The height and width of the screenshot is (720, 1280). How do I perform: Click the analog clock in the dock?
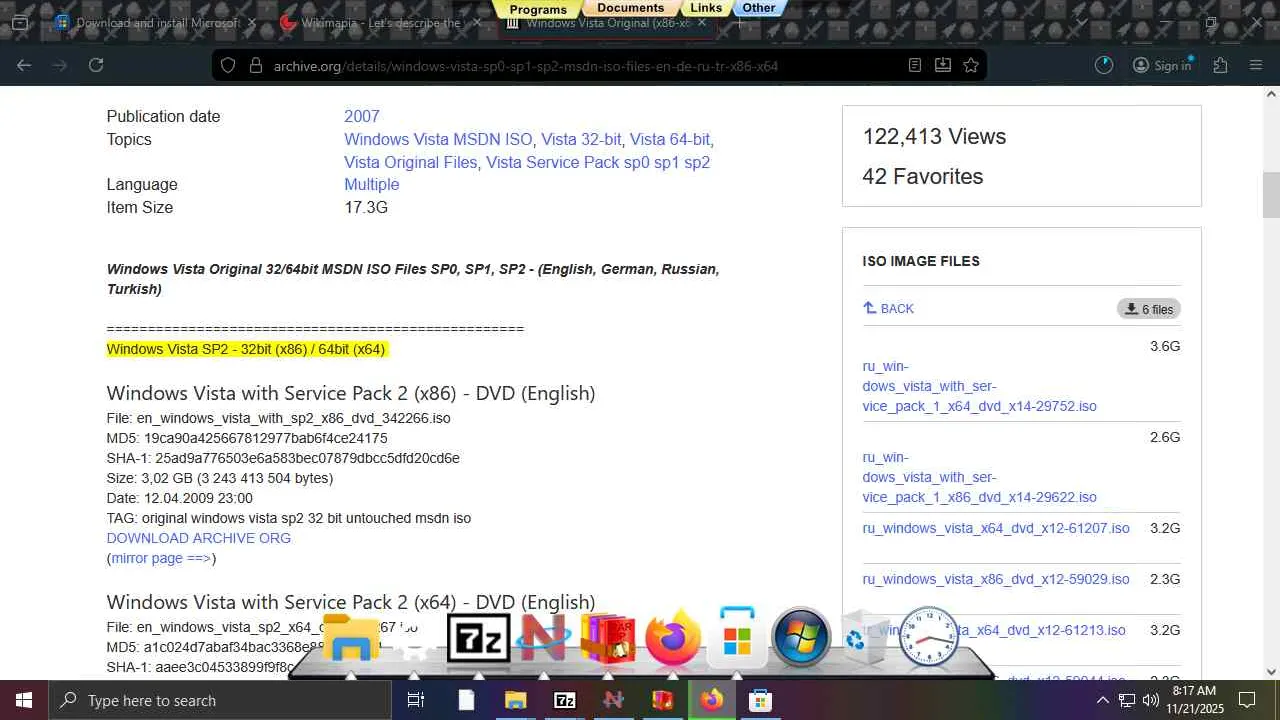point(929,637)
